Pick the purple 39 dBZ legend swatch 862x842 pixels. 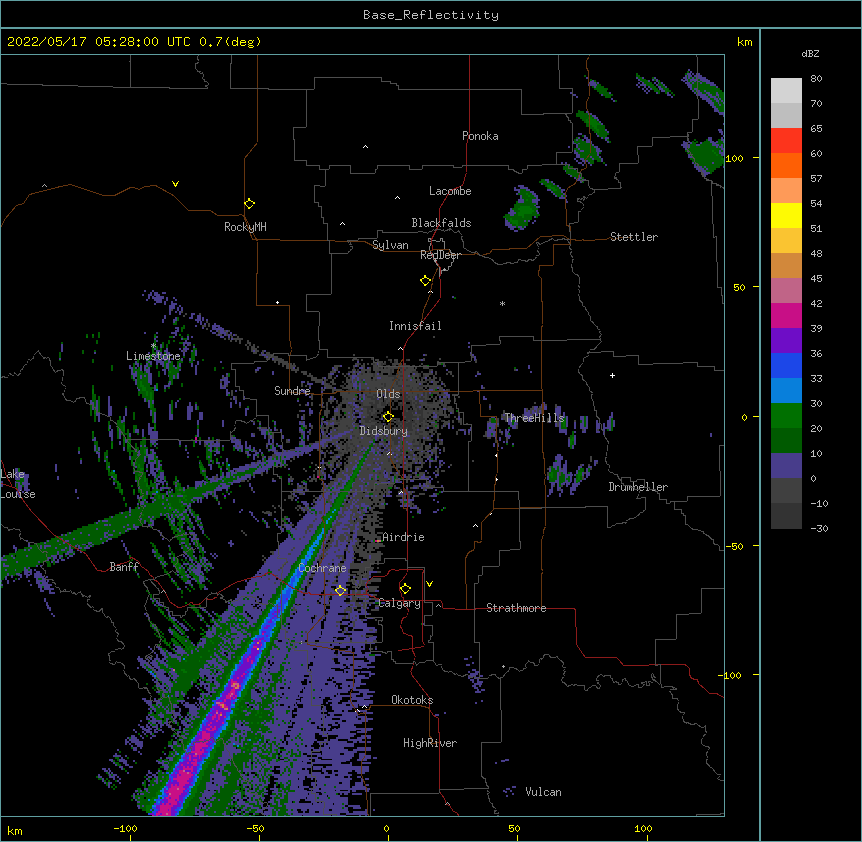point(786,340)
